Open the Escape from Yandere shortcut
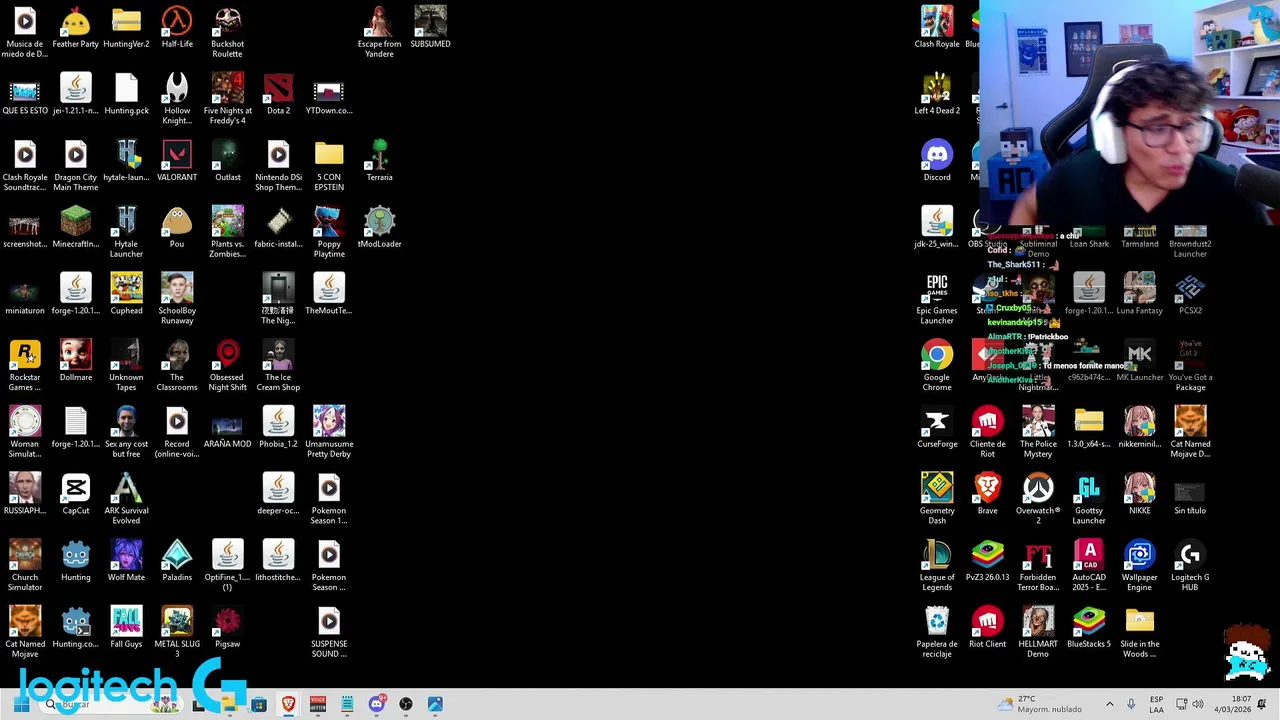 click(x=379, y=32)
